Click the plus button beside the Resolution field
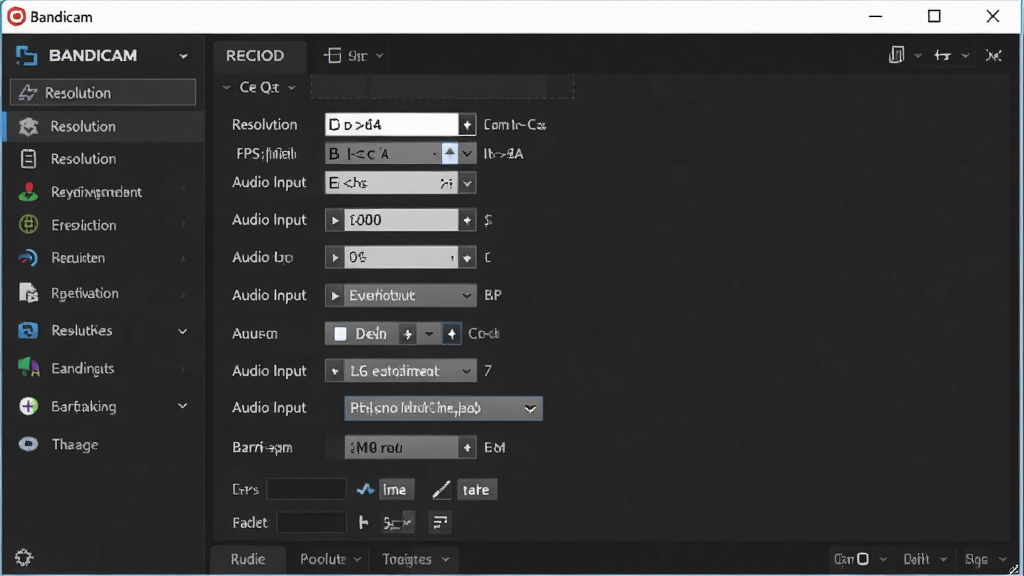 pos(467,125)
